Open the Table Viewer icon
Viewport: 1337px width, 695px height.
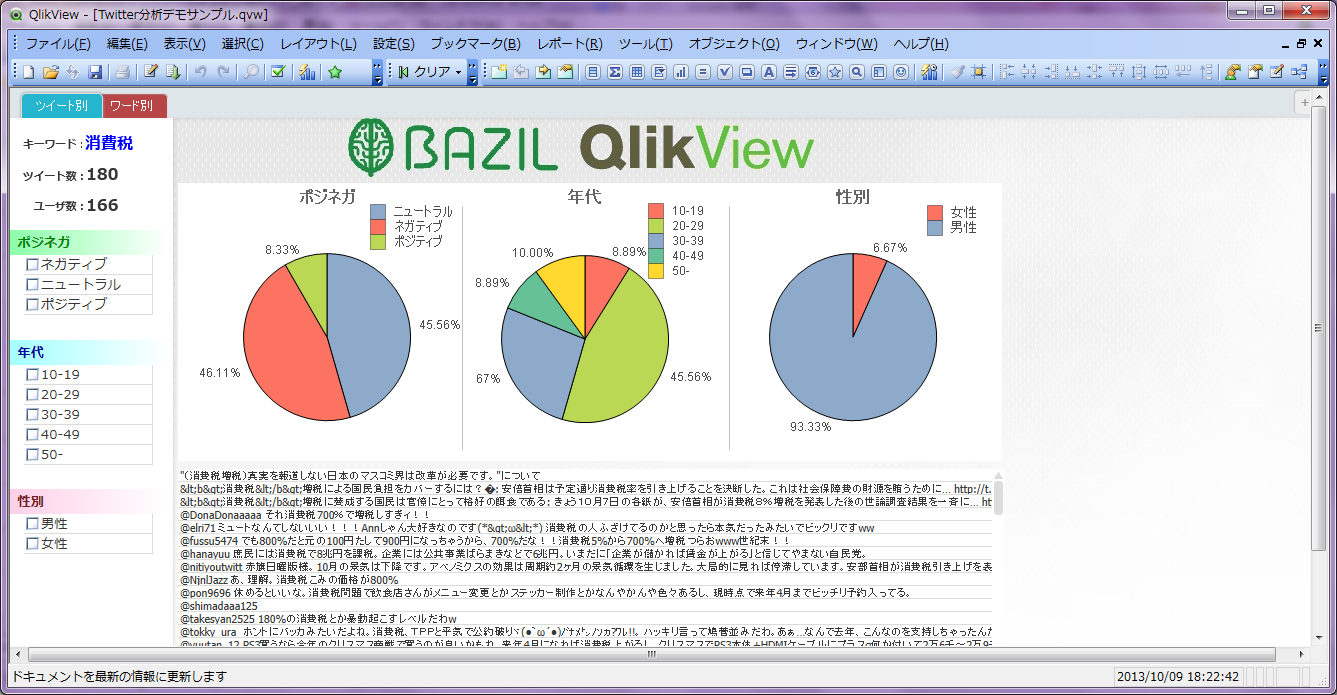[1299, 72]
